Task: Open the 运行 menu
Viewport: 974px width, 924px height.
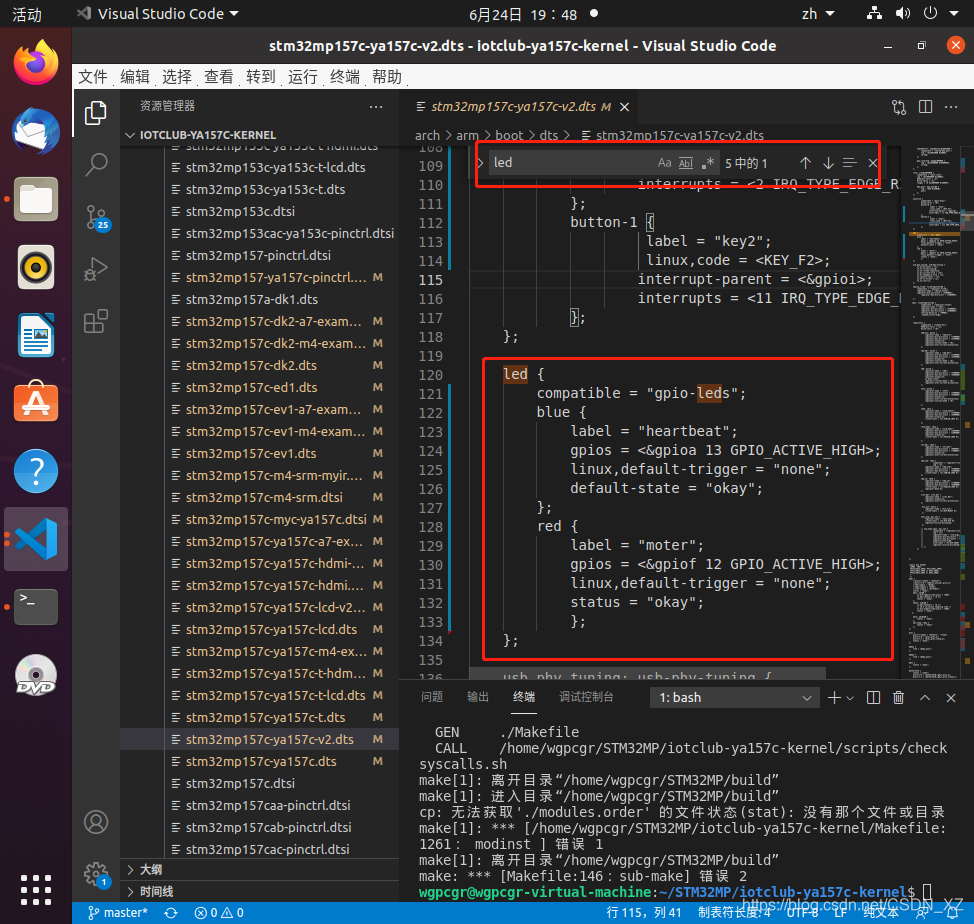Action: pyautogui.click(x=303, y=76)
